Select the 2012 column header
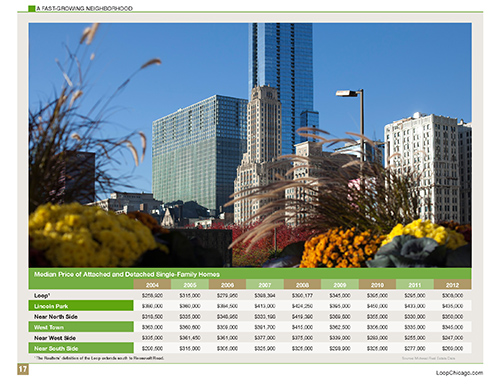Image resolution: width=500 pixels, height=386 pixels. click(x=452, y=285)
